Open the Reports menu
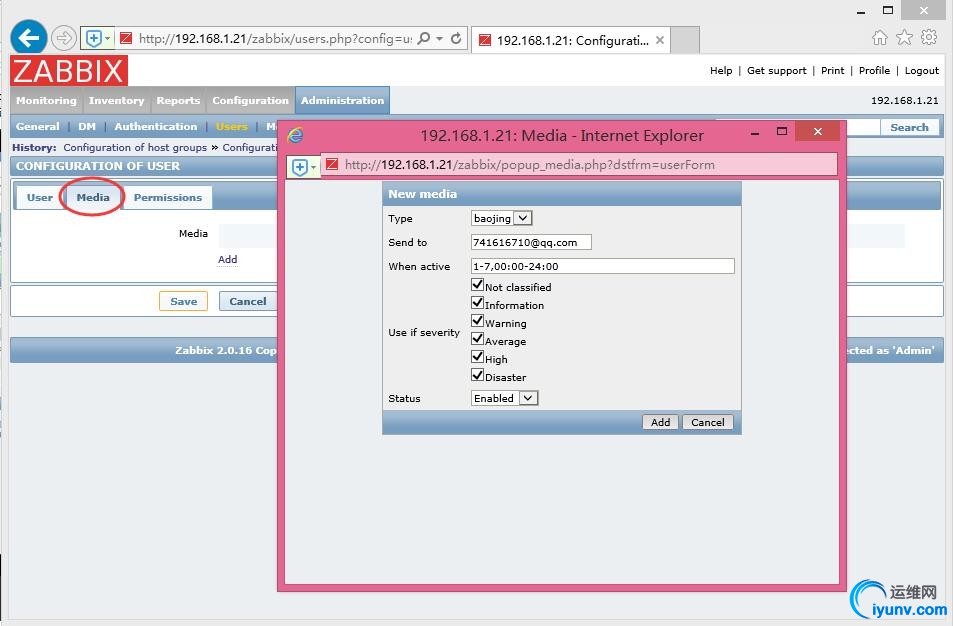The width and height of the screenshot is (953, 626). (x=178, y=100)
